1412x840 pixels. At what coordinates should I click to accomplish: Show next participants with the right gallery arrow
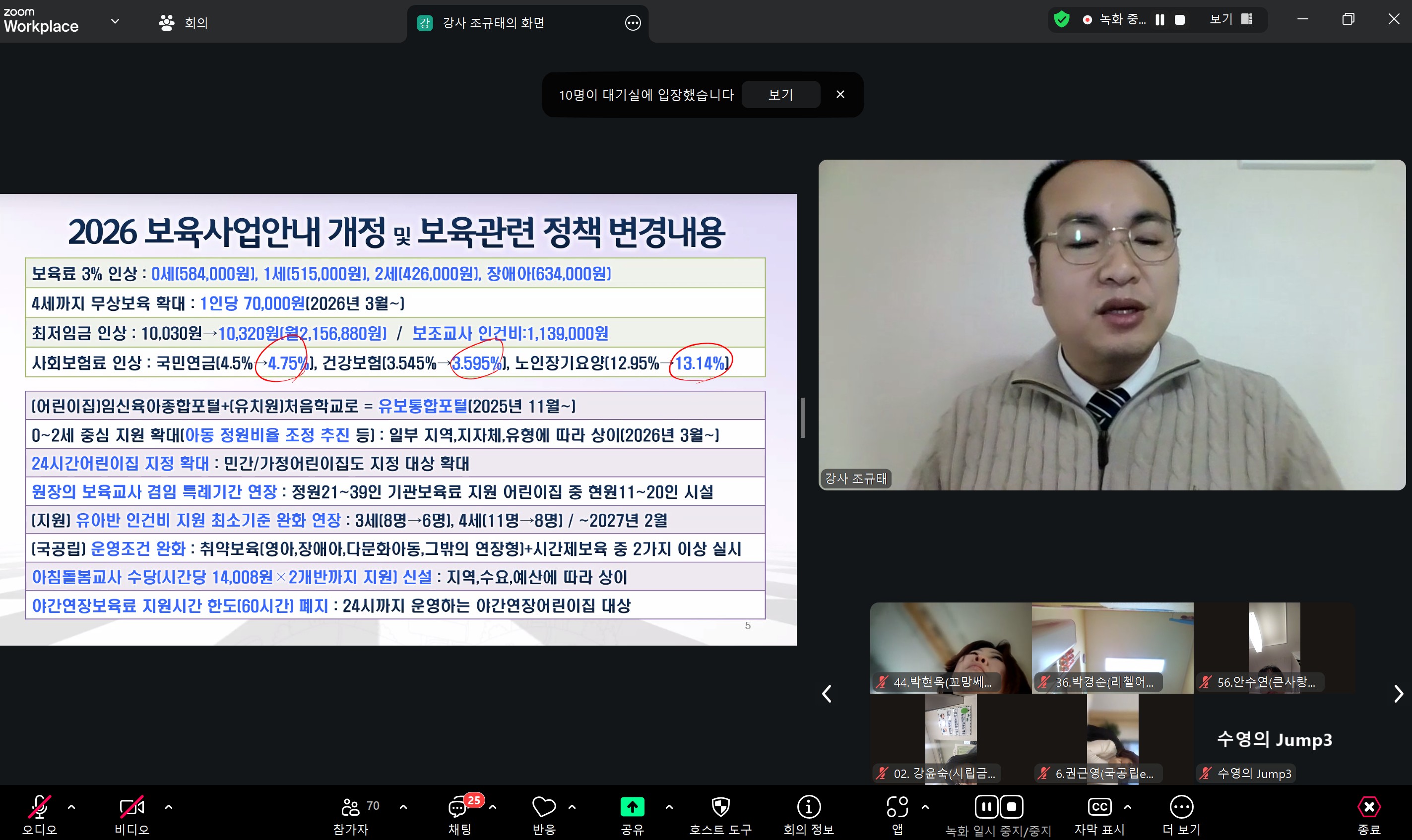pos(1399,693)
